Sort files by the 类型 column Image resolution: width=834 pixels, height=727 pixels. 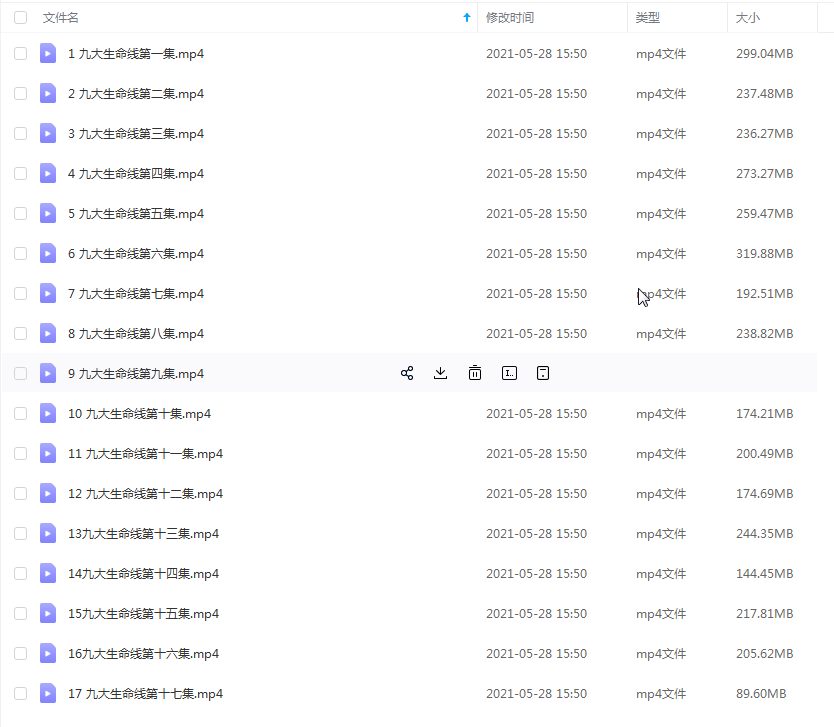tap(648, 17)
